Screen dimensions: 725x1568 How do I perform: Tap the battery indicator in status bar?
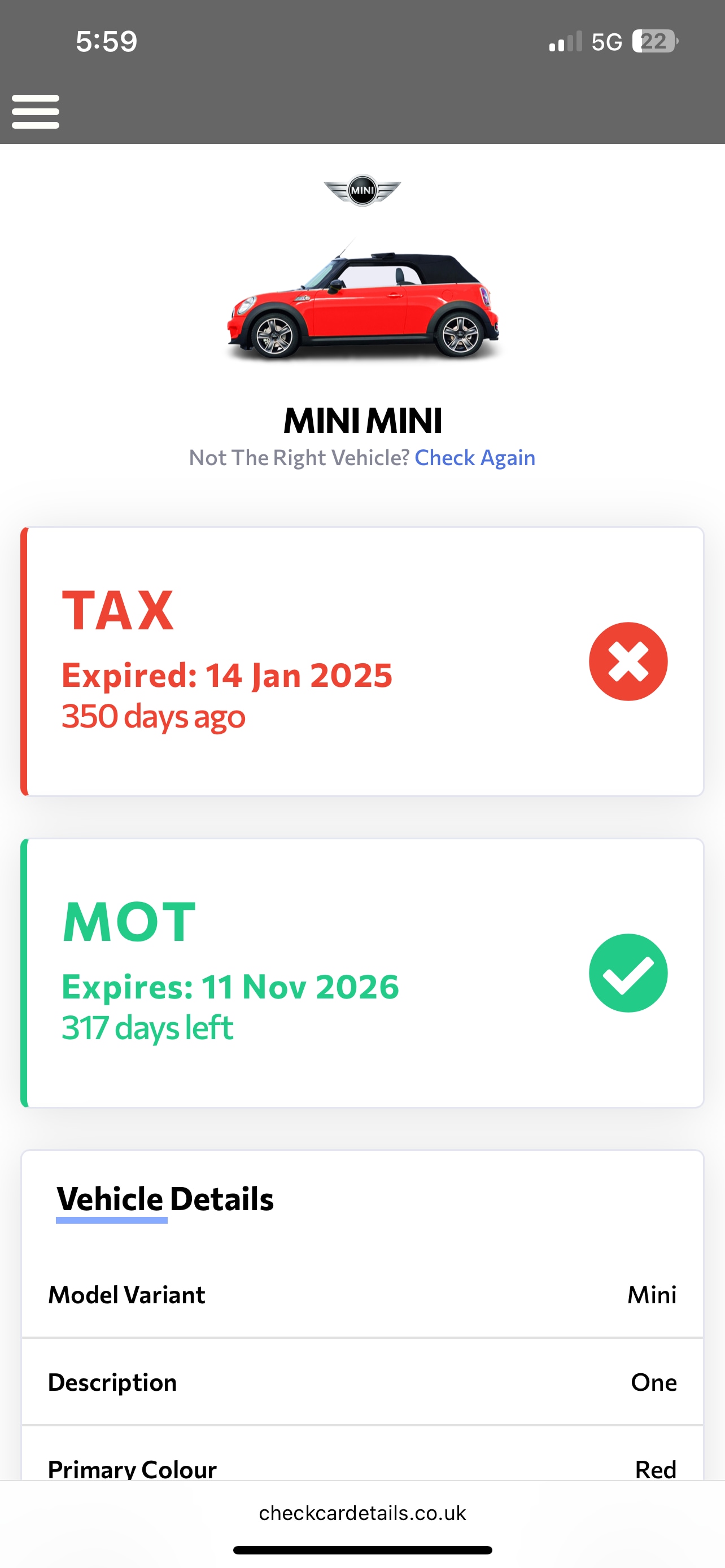point(654,41)
